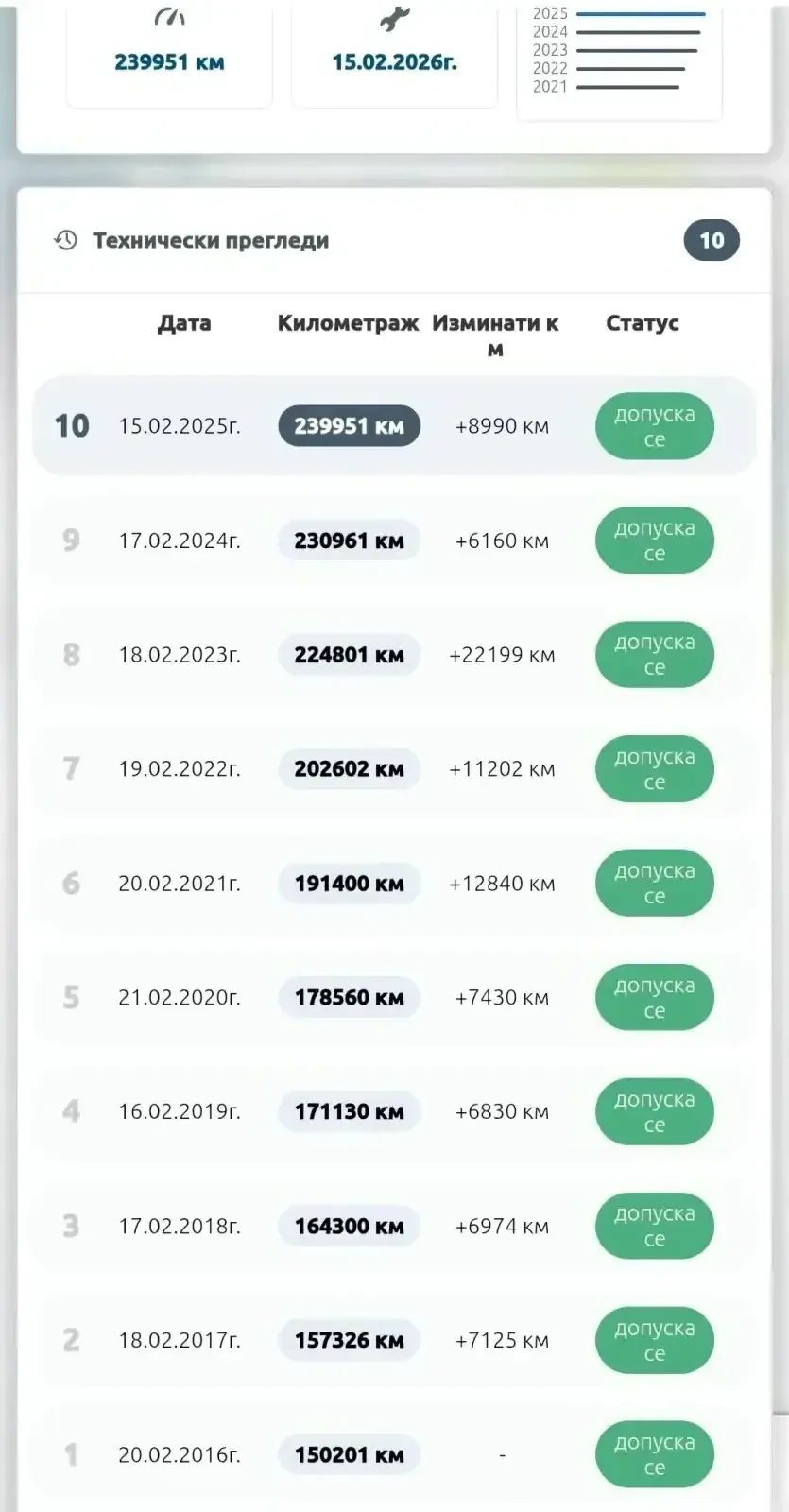789x1512 pixels.
Task: Open the yearly chart card with 2025-2021
Action: 619,59
